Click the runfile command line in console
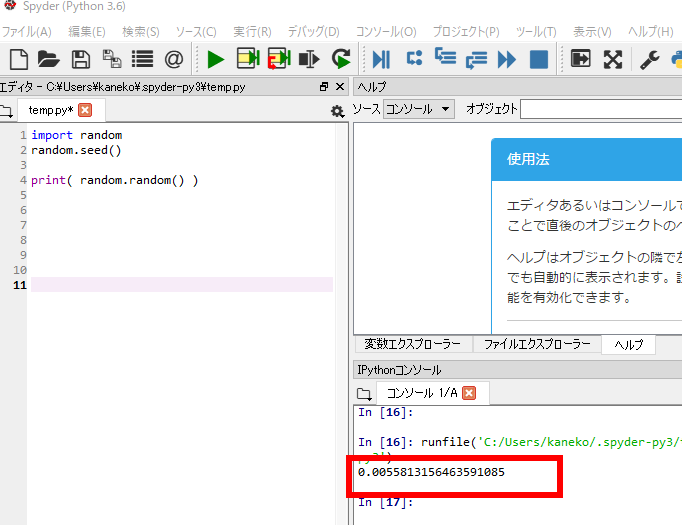The height and width of the screenshot is (525, 682). 520,442
